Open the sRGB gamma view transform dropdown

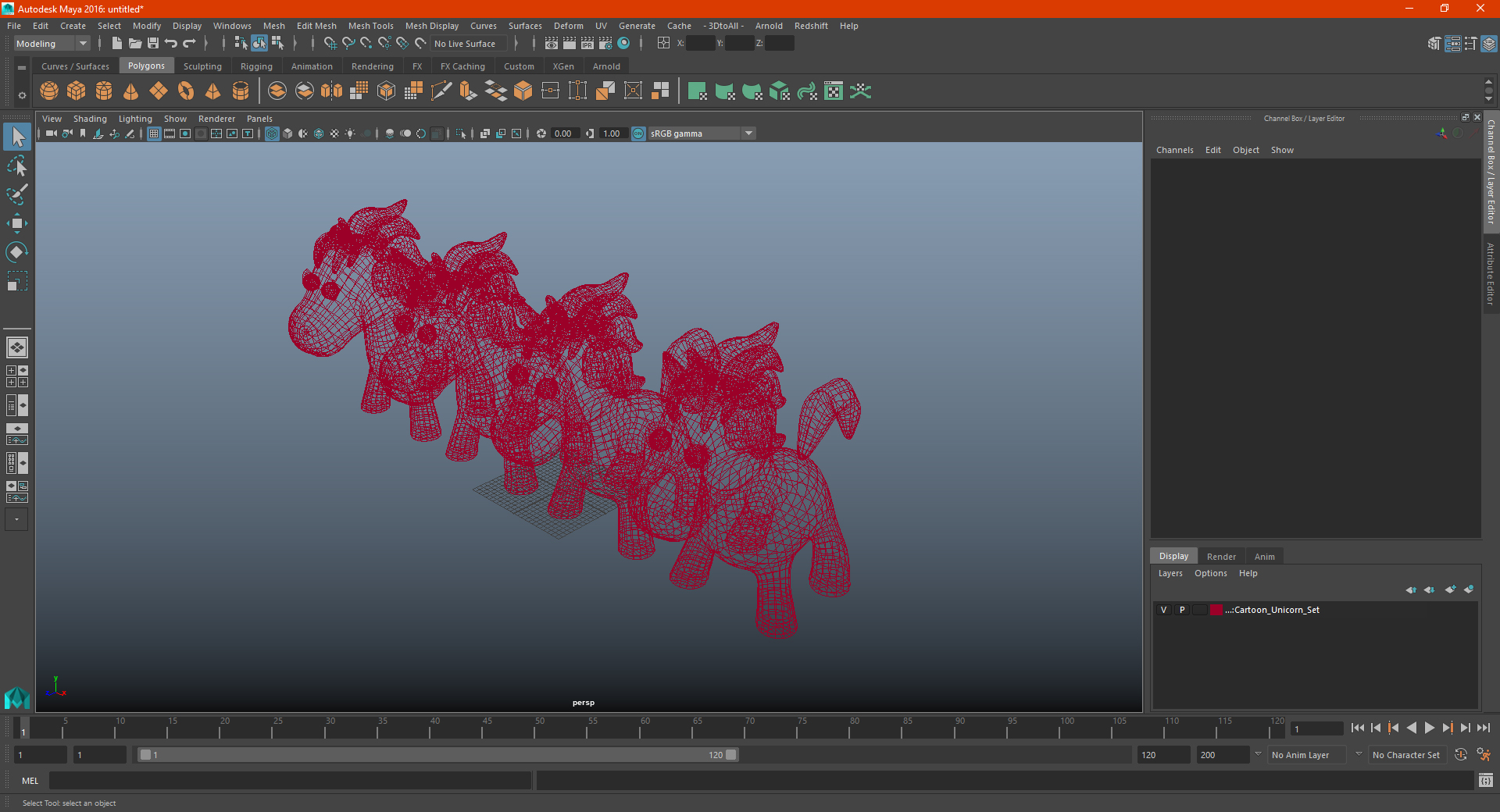coord(702,134)
